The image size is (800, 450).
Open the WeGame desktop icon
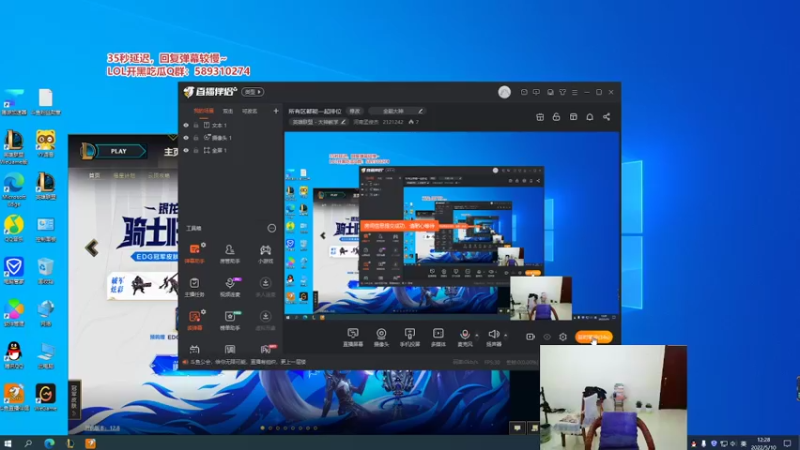click(45, 397)
